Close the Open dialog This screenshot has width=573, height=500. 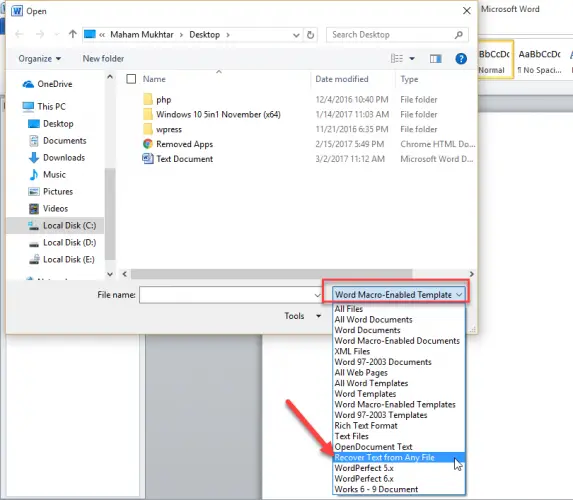pyautogui.click(x=467, y=11)
